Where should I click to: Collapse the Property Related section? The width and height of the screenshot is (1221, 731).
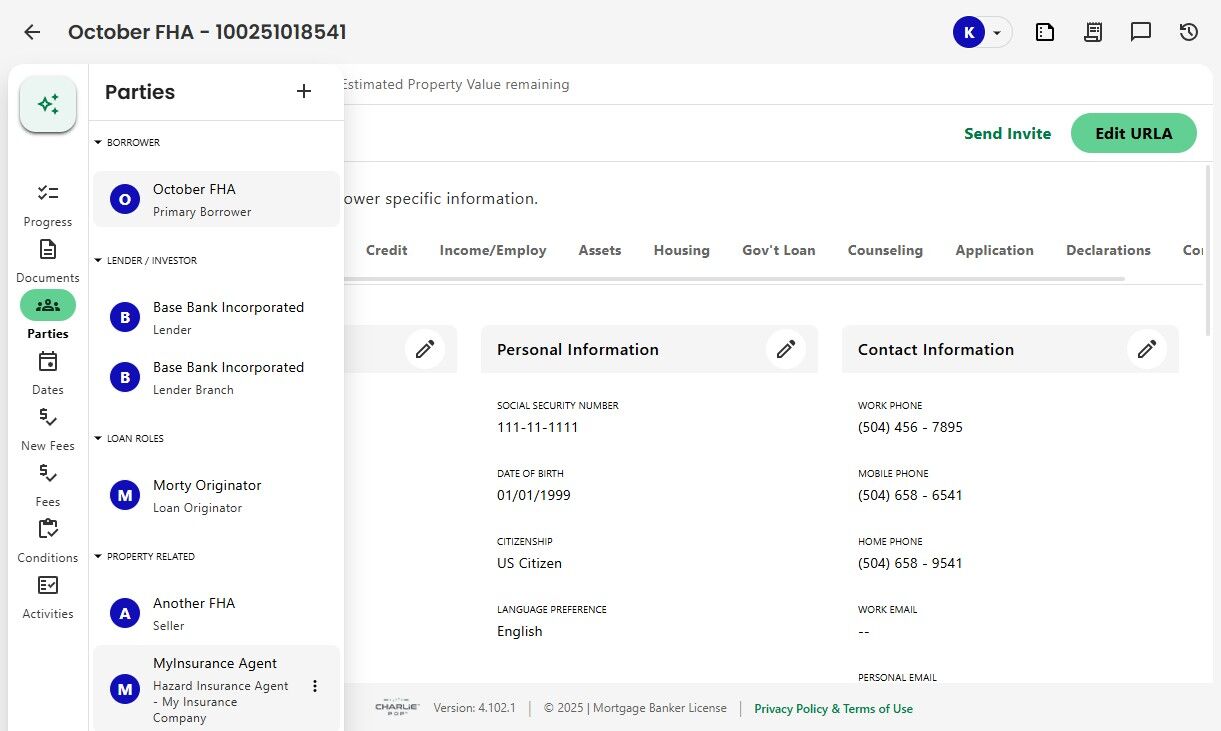point(98,557)
